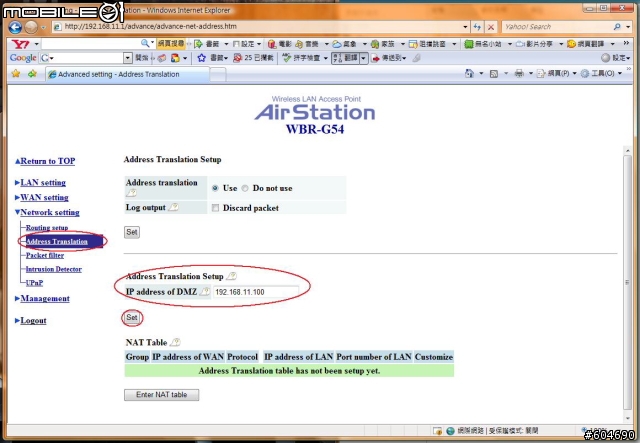Screen dimensions: 640x443
Task: Click the Yahoo toolbar weather icon
Action: coord(337,44)
